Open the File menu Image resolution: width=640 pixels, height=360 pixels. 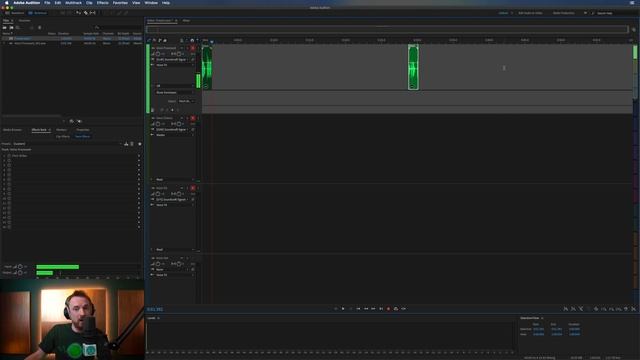(47, 3)
